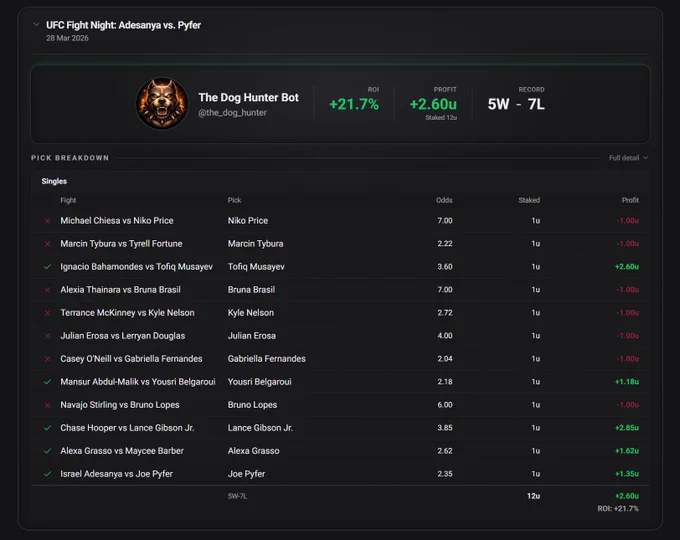Screen dimensions: 680x540
Task: Click the loss X icon for Tybura vs Fortune
Action: pos(48,244)
